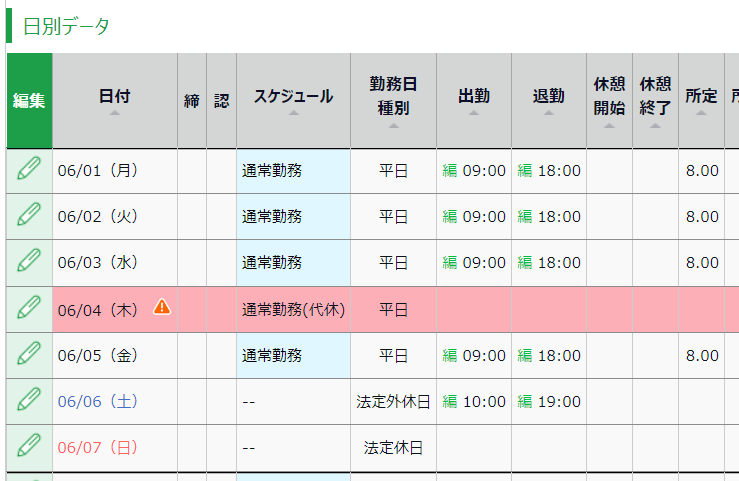Select 通常勤務(代休) schedule cell
The height and width of the screenshot is (481, 739).
[293, 310]
